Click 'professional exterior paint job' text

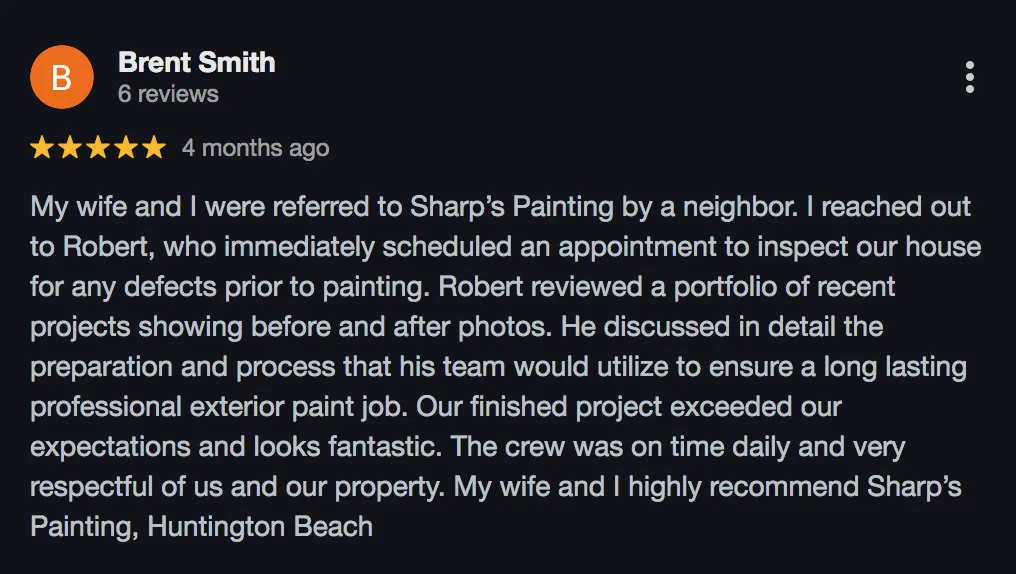[219, 408]
